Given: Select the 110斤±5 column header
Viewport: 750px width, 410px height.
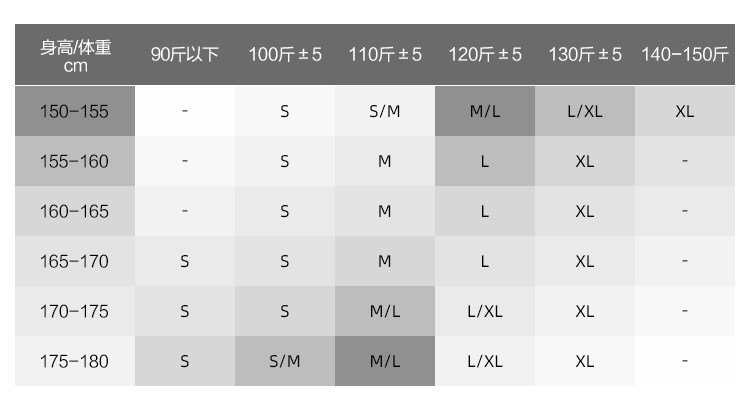Looking at the screenshot, I should click(x=385, y=55).
